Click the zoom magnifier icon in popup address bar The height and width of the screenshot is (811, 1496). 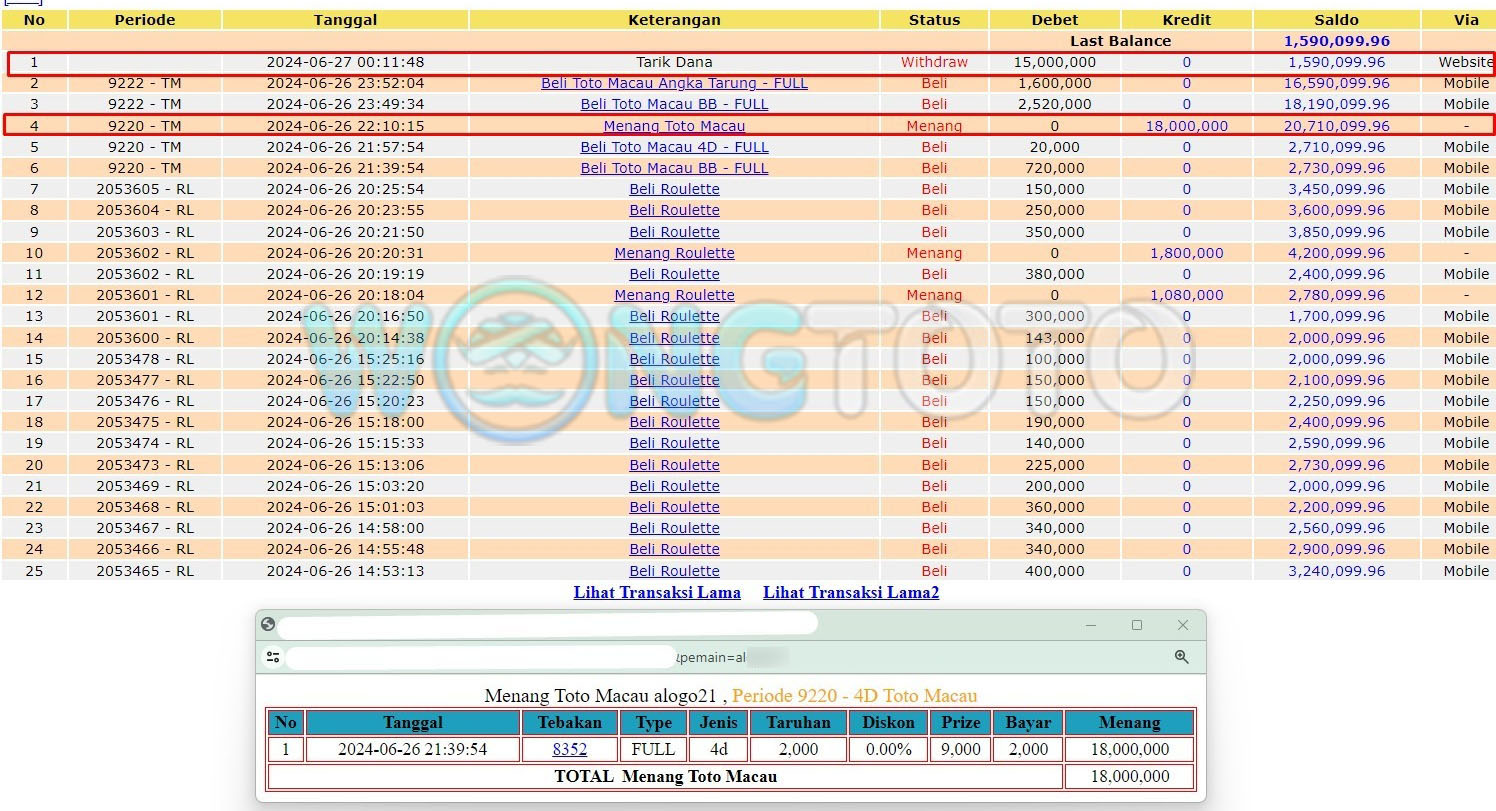[1181, 657]
